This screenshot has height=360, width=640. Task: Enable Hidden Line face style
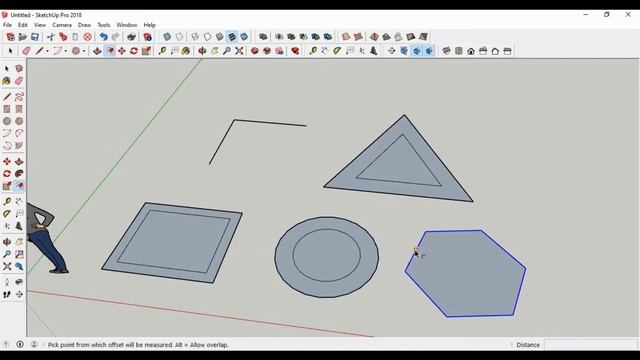[x=207, y=37]
